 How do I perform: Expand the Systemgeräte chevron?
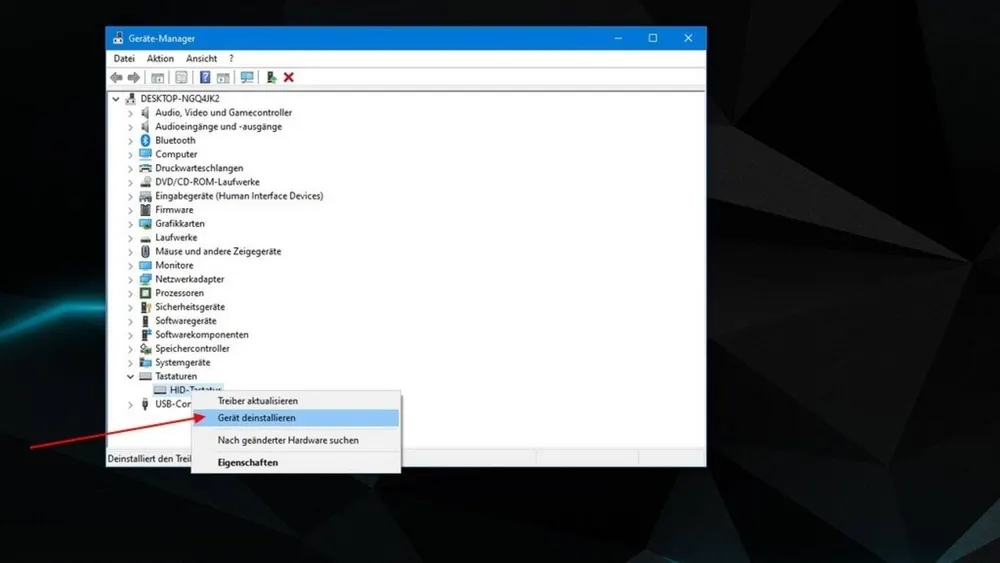click(x=130, y=363)
